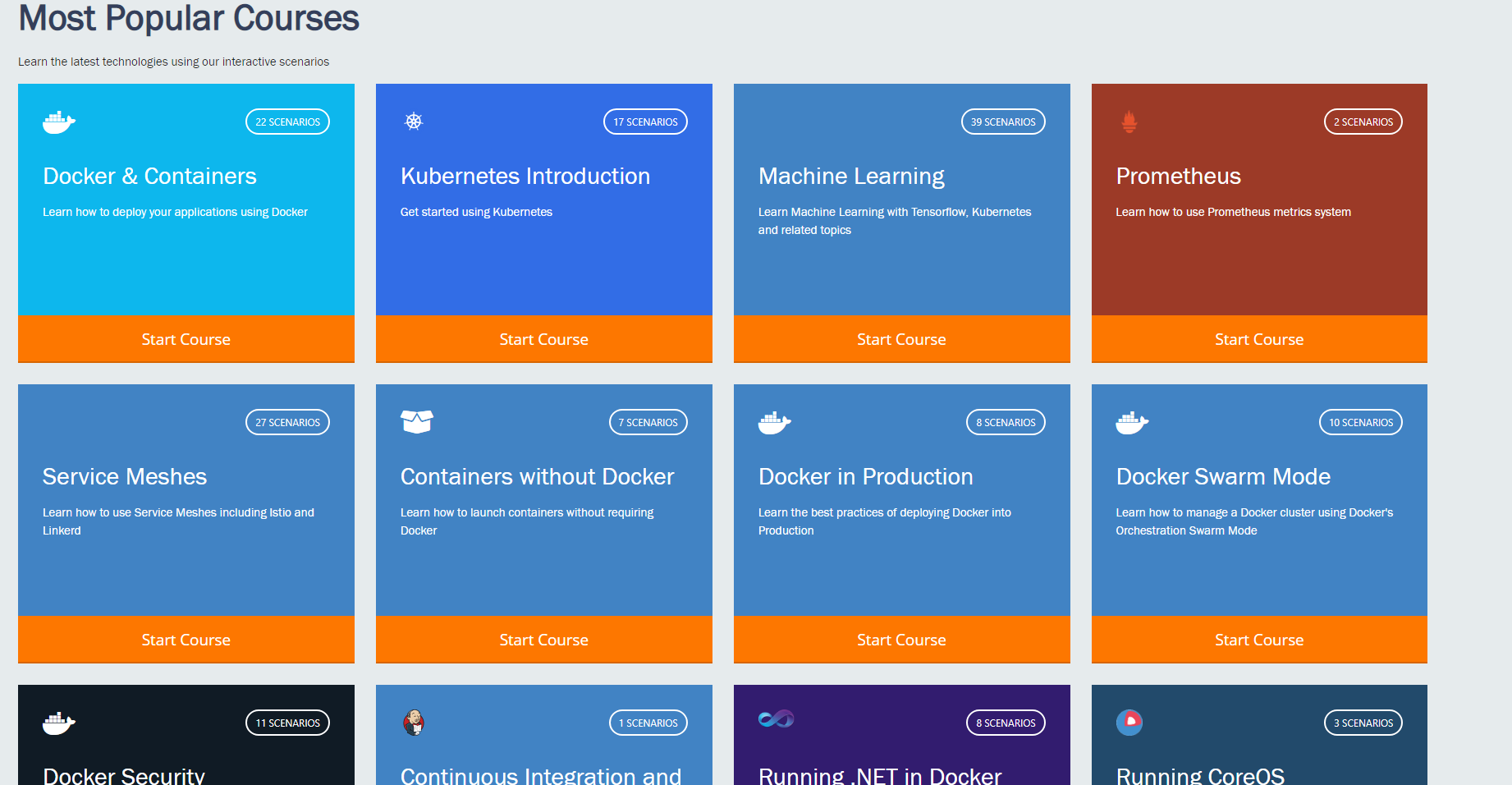
Task: Click the open box icon on Containers without Docker
Action: [417, 421]
